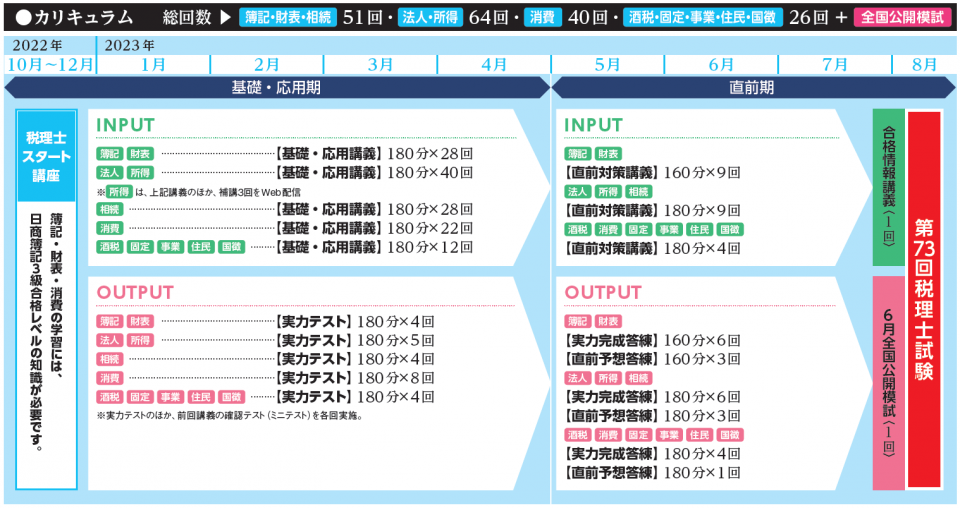Click the green 所得 tag in the Web配信 note

[119, 191]
